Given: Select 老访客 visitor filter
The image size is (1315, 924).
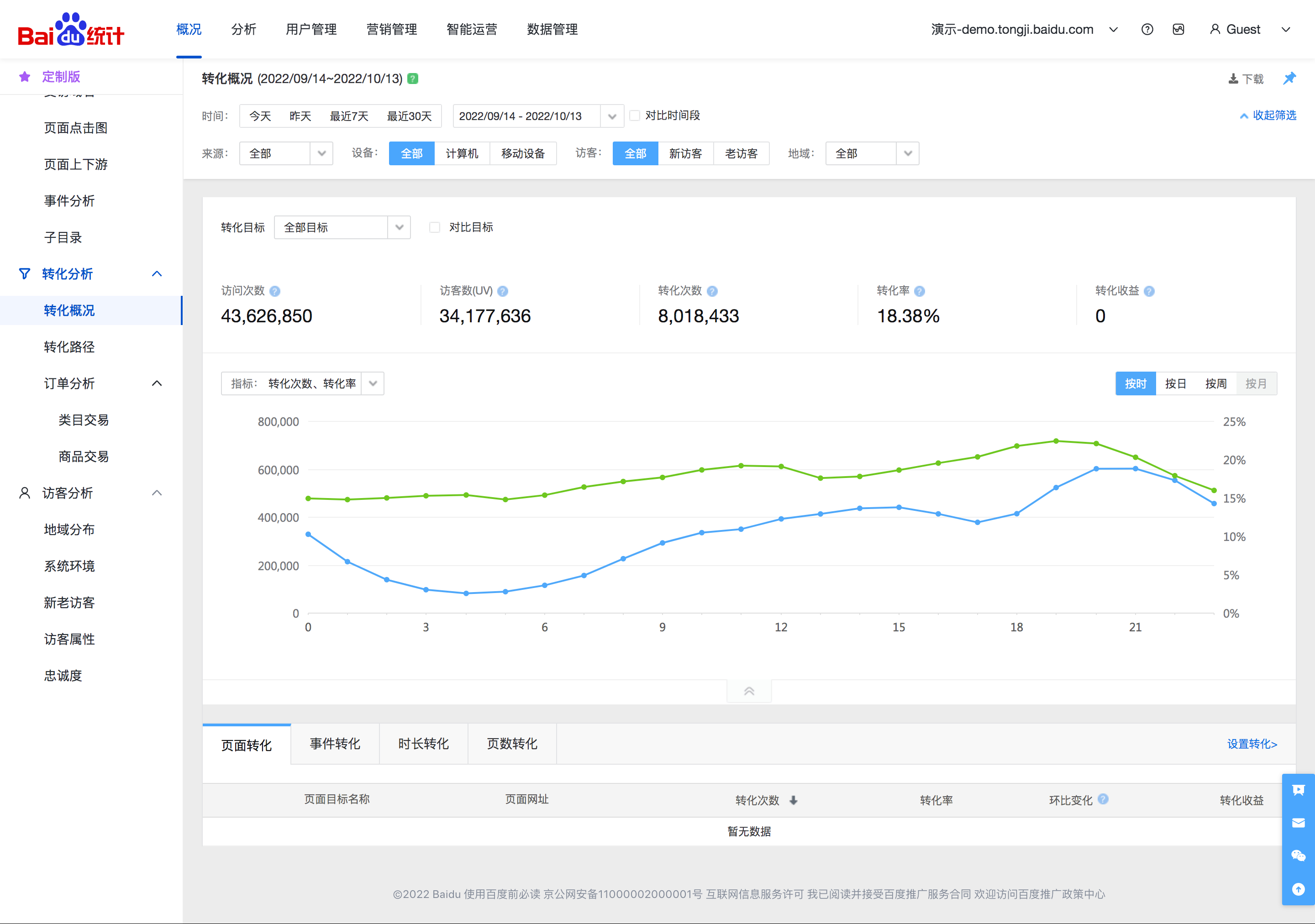Looking at the screenshot, I should (742, 153).
